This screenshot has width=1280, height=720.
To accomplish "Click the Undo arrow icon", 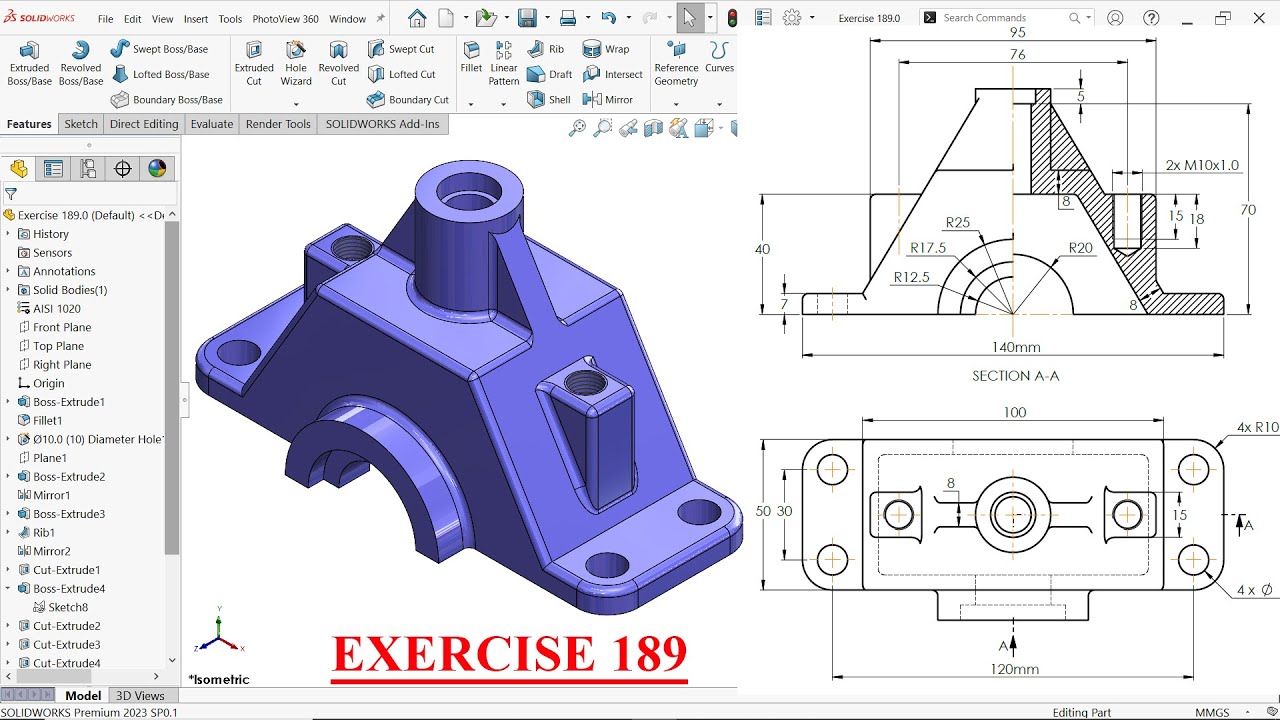I will [608, 18].
